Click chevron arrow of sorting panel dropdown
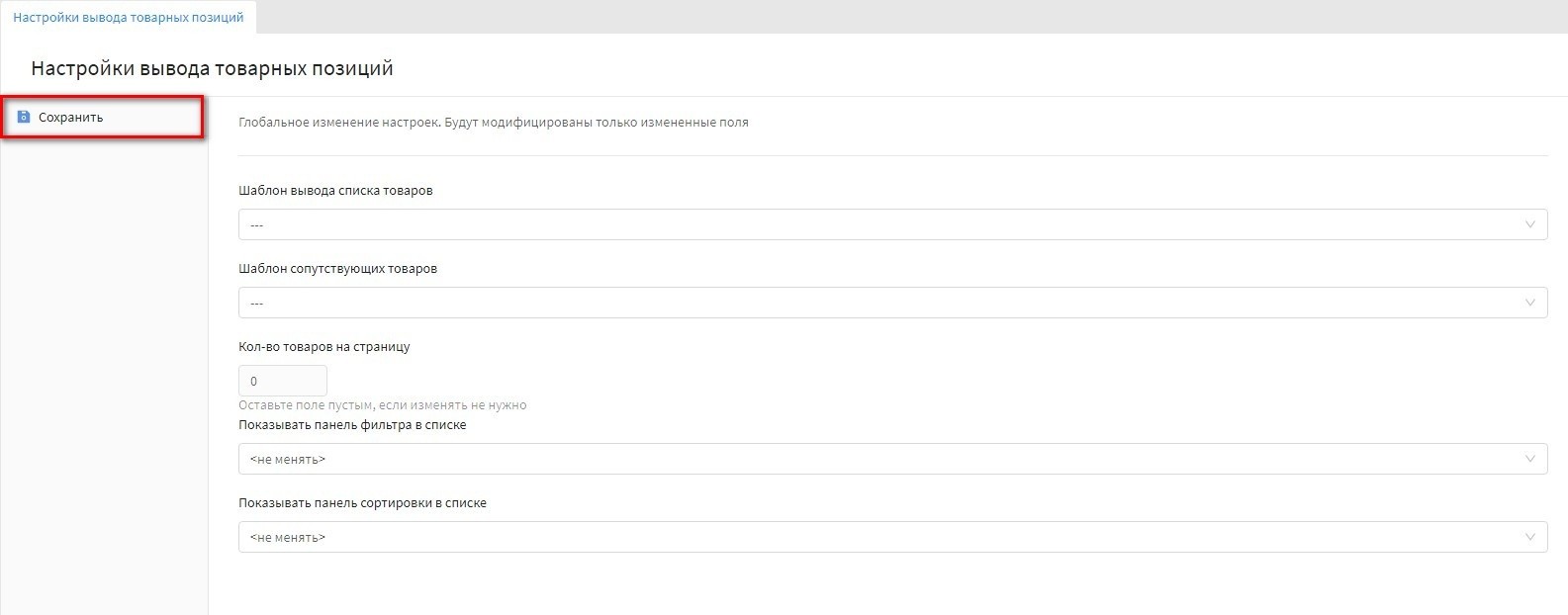This screenshot has width=1568, height=615. point(1530,537)
